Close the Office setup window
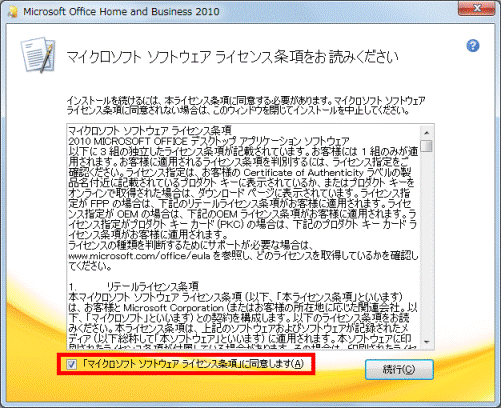Screen dimensions: 501x408 click(477, 8)
